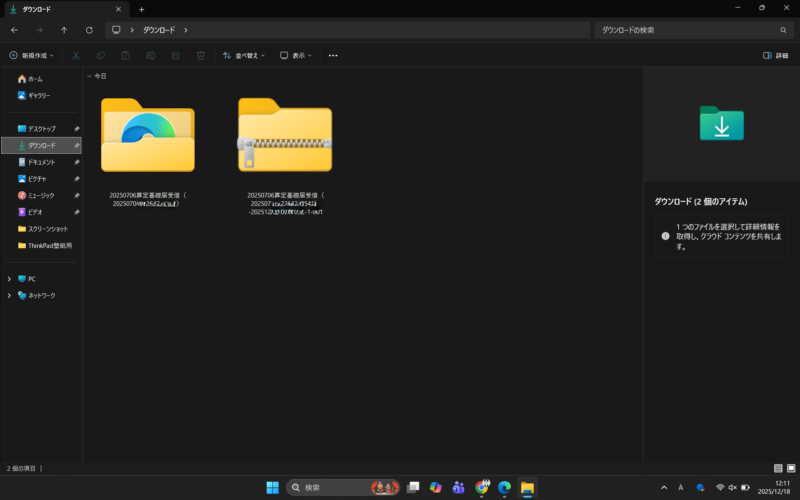Open the 表示 view dropdown

[x=296, y=56]
